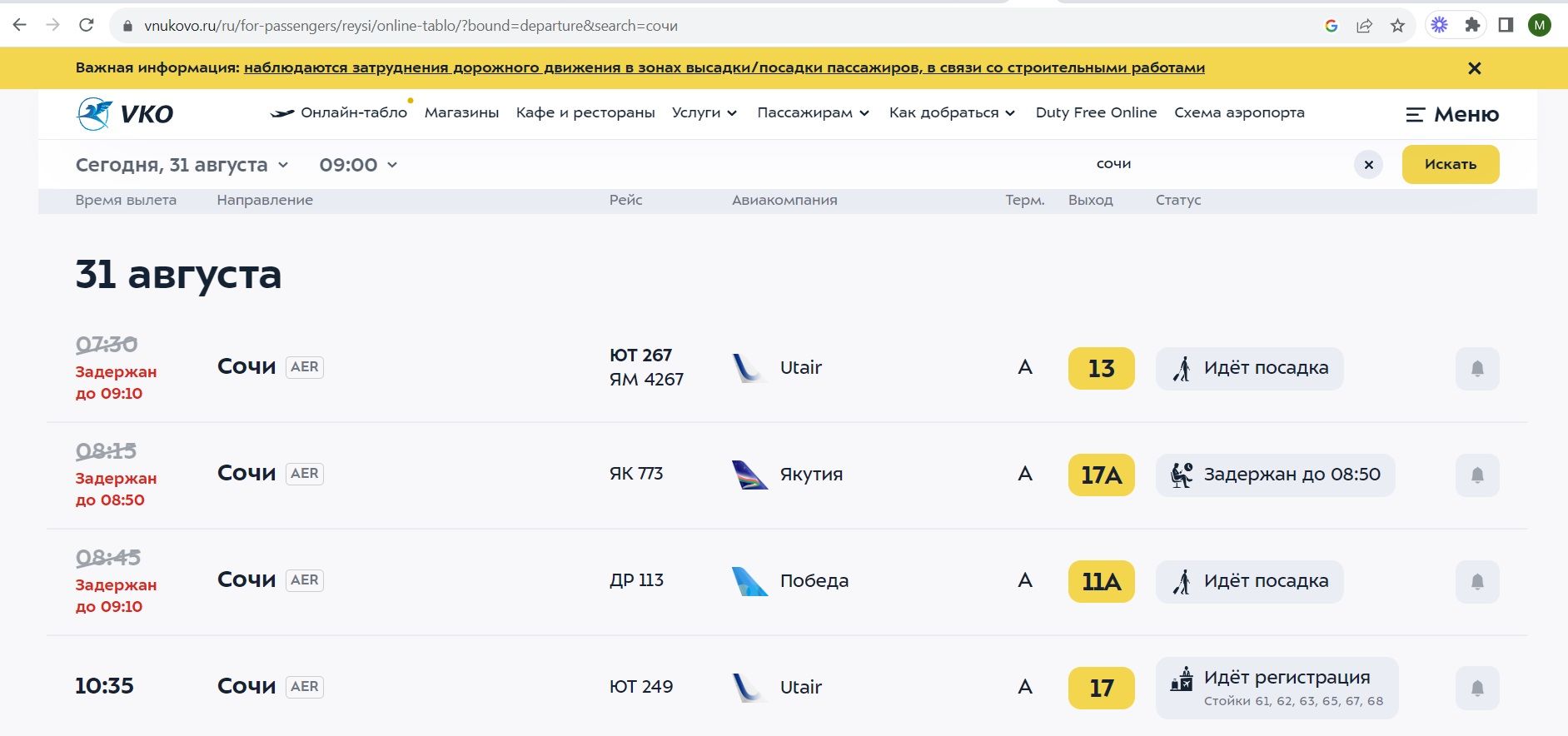Click the VKO airport logo
The image size is (1568, 736).
(x=125, y=114)
